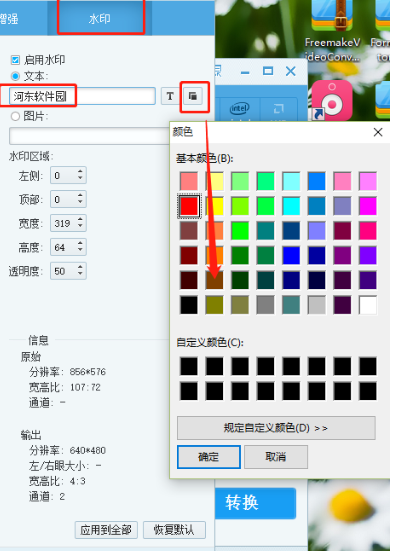Click the image path input field
Image resolution: width=393 pixels, height=551 pixels.
90,136
